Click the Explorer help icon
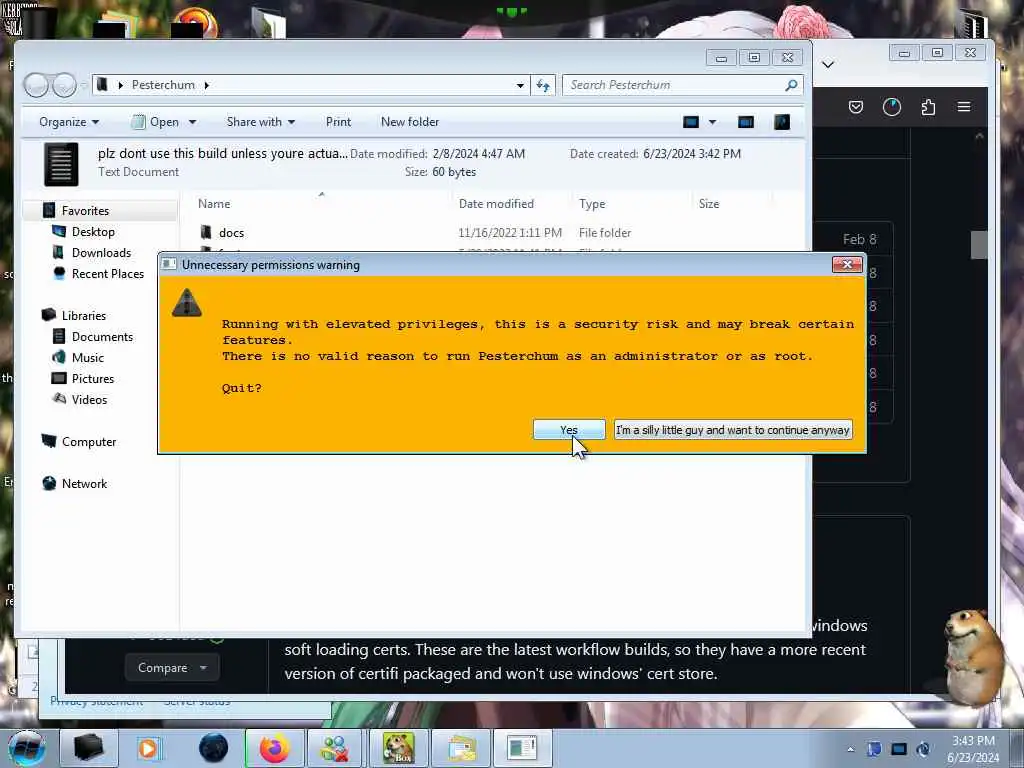 pos(782,122)
